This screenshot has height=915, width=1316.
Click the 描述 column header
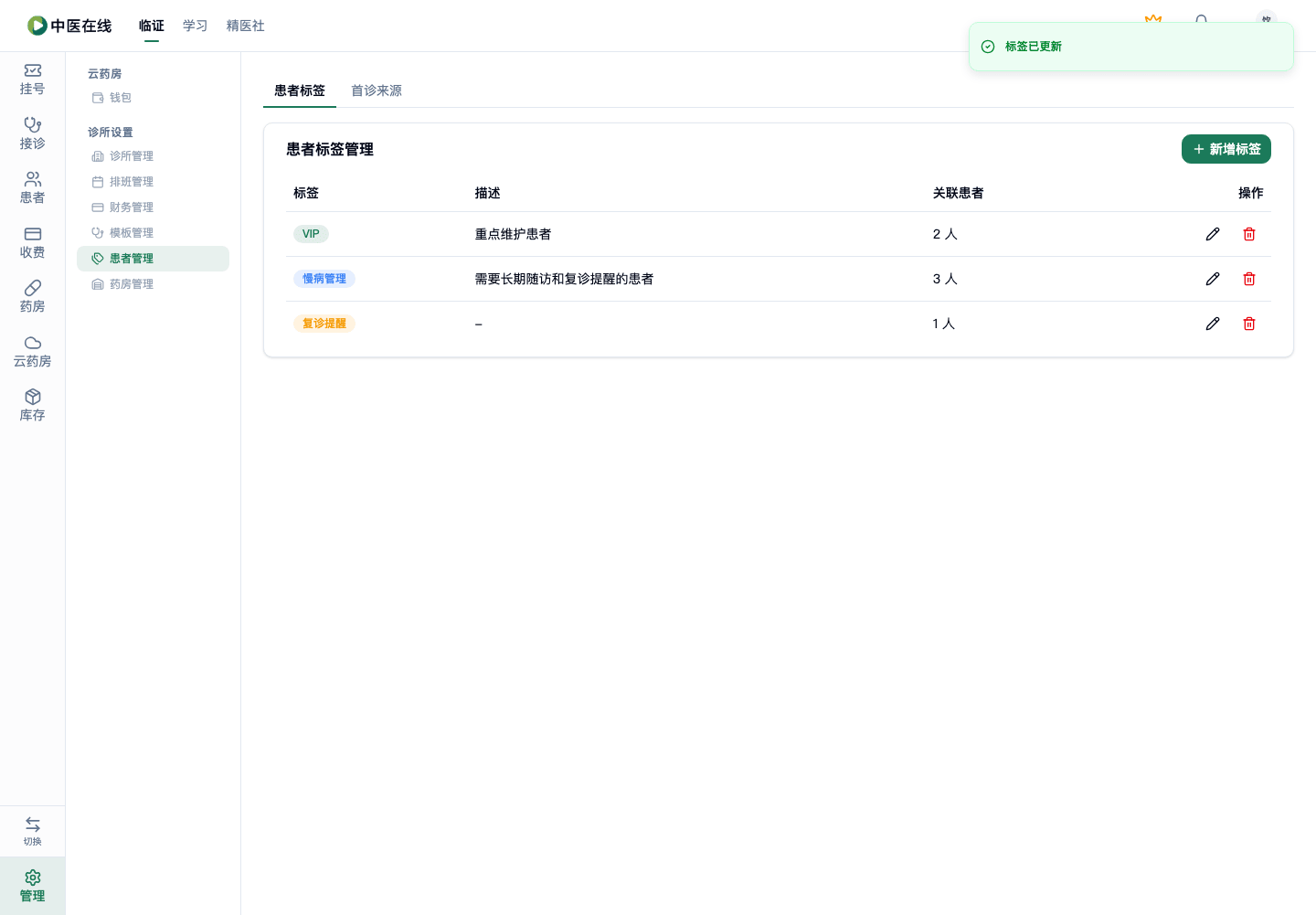point(487,193)
